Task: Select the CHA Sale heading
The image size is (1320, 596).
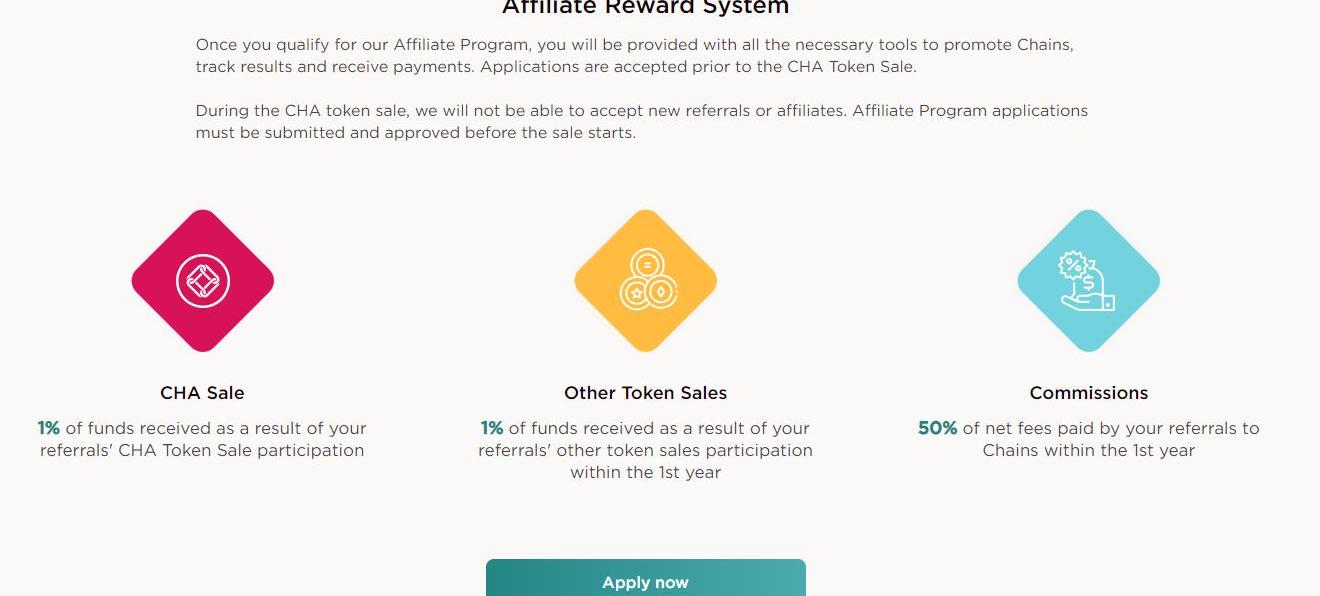Action: pyautogui.click(x=202, y=393)
